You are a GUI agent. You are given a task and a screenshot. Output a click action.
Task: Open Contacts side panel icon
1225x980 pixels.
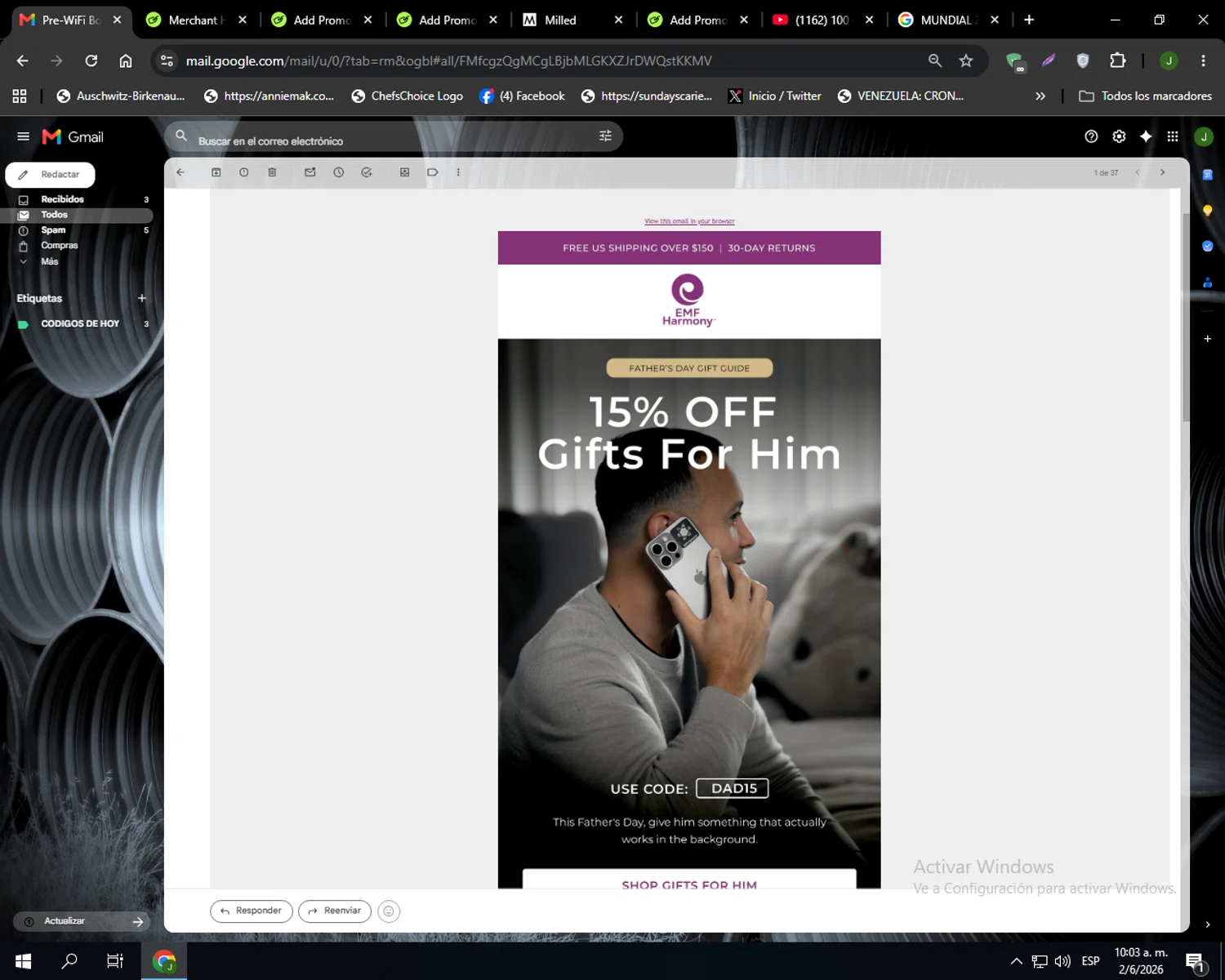click(1207, 283)
